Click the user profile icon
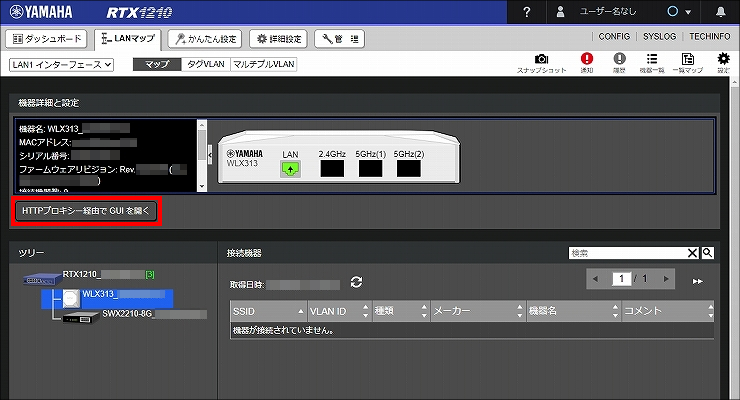The width and height of the screenshot is (740, 400). tap(560, 12)
